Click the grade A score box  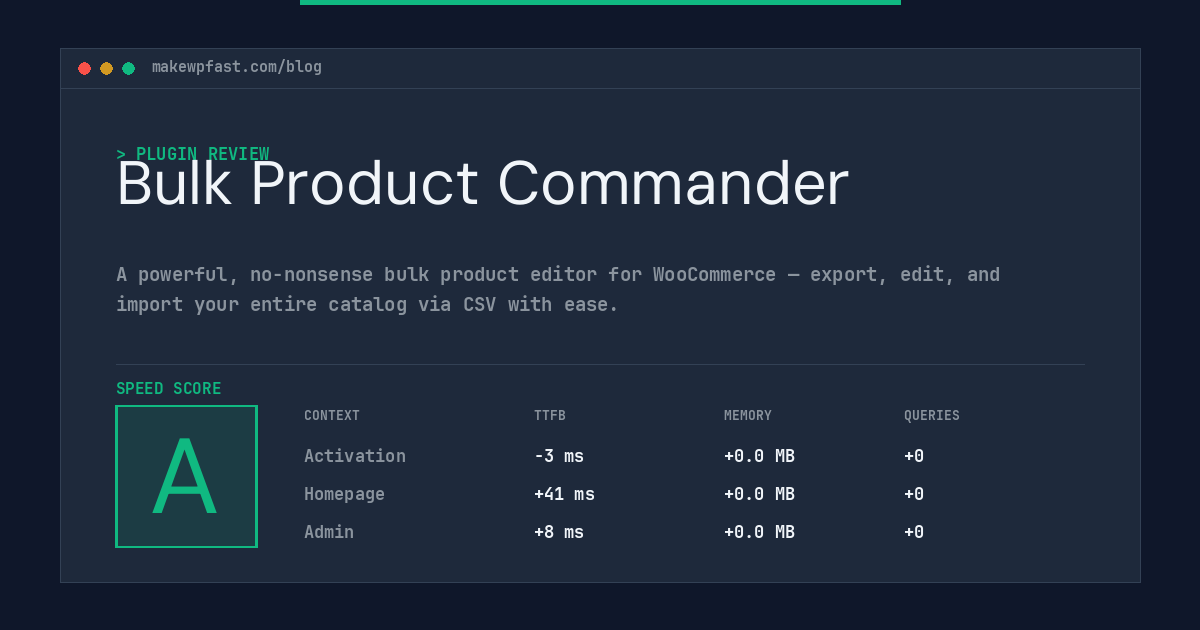click(186, 476)
